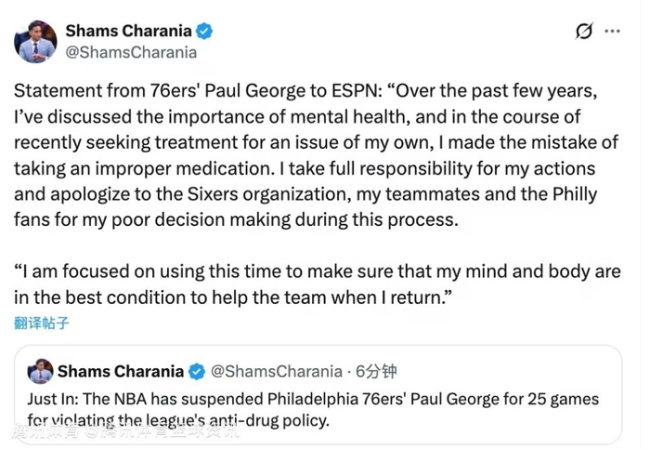
Task: Click the Grok icon at top right
Action: pos(584,32)
